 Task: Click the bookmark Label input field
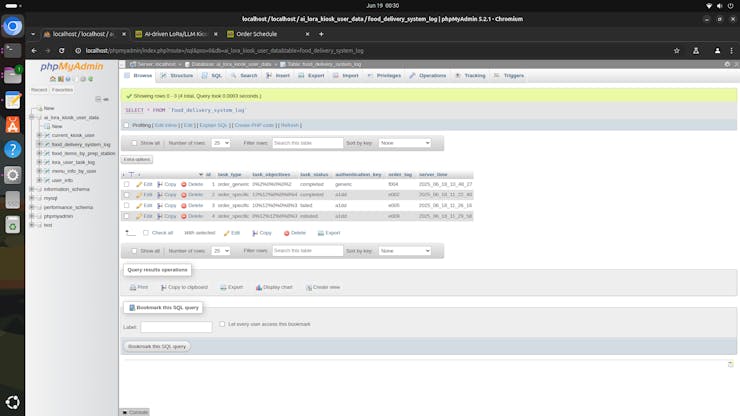pos(177,327)
